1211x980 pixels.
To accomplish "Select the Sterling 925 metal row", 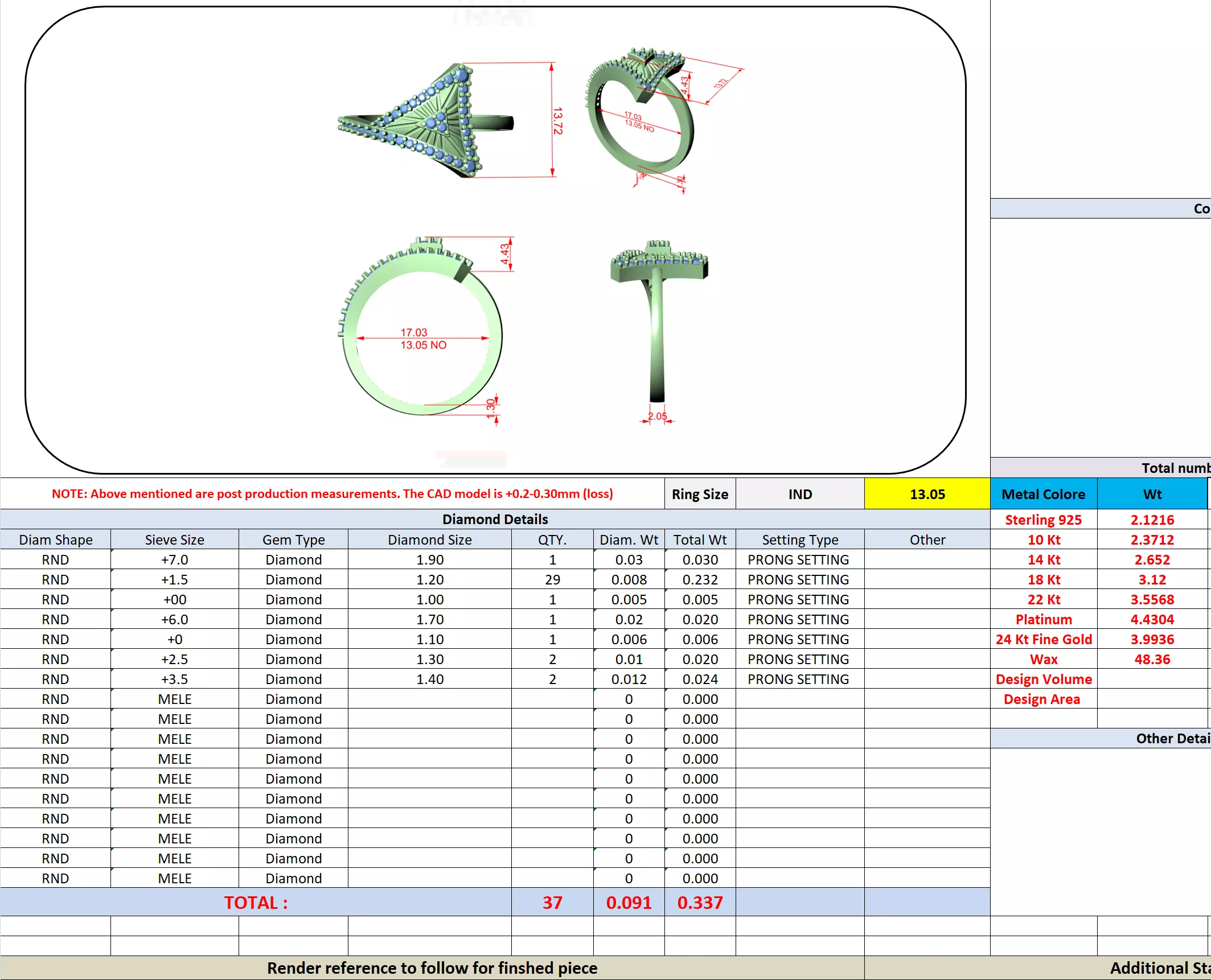I will (1043, 520).
